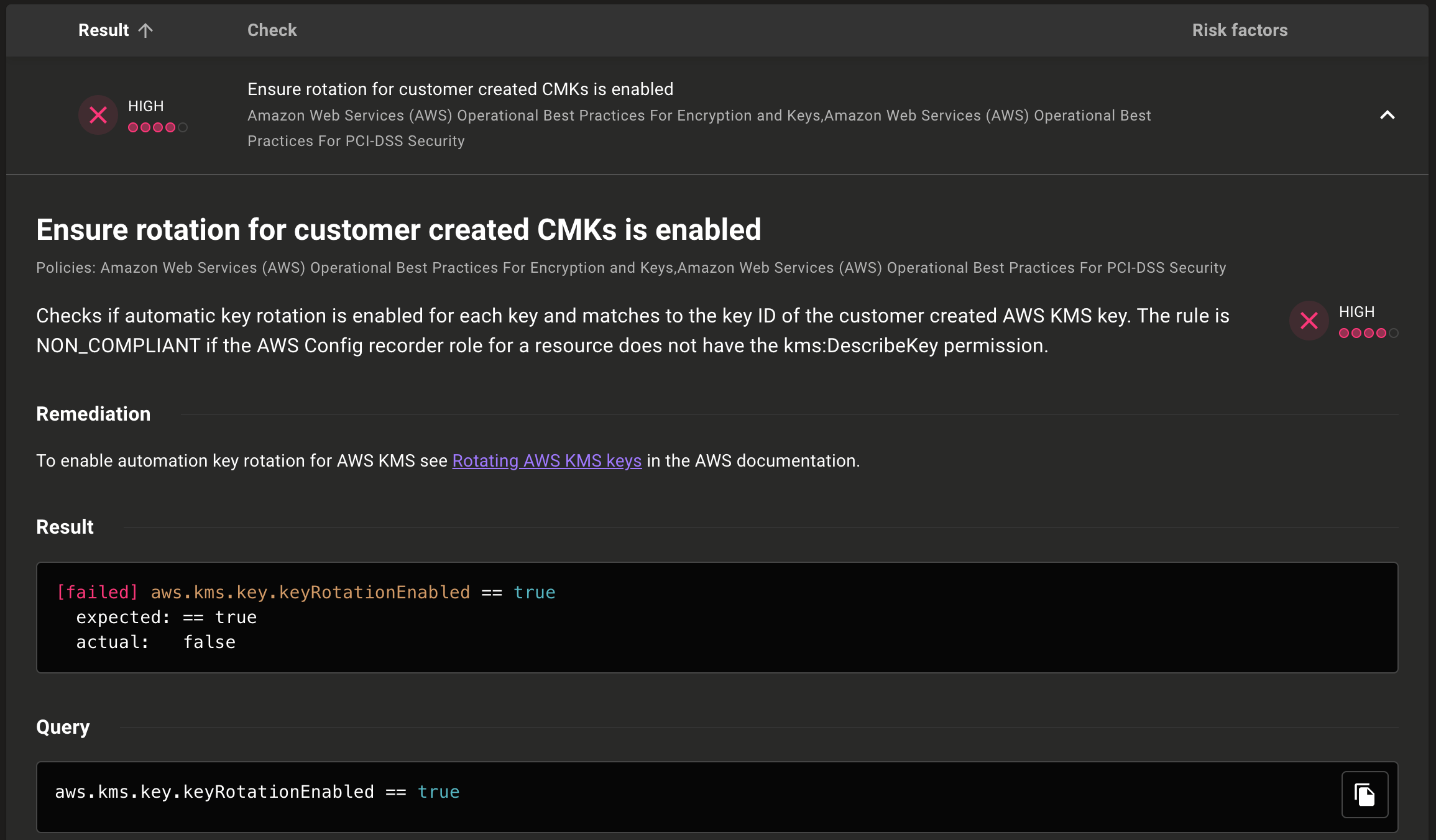The height and width of the screenshot is (840, 1436).
Task: Click the Remediation section heading
Action: click(x=93, y=414)
